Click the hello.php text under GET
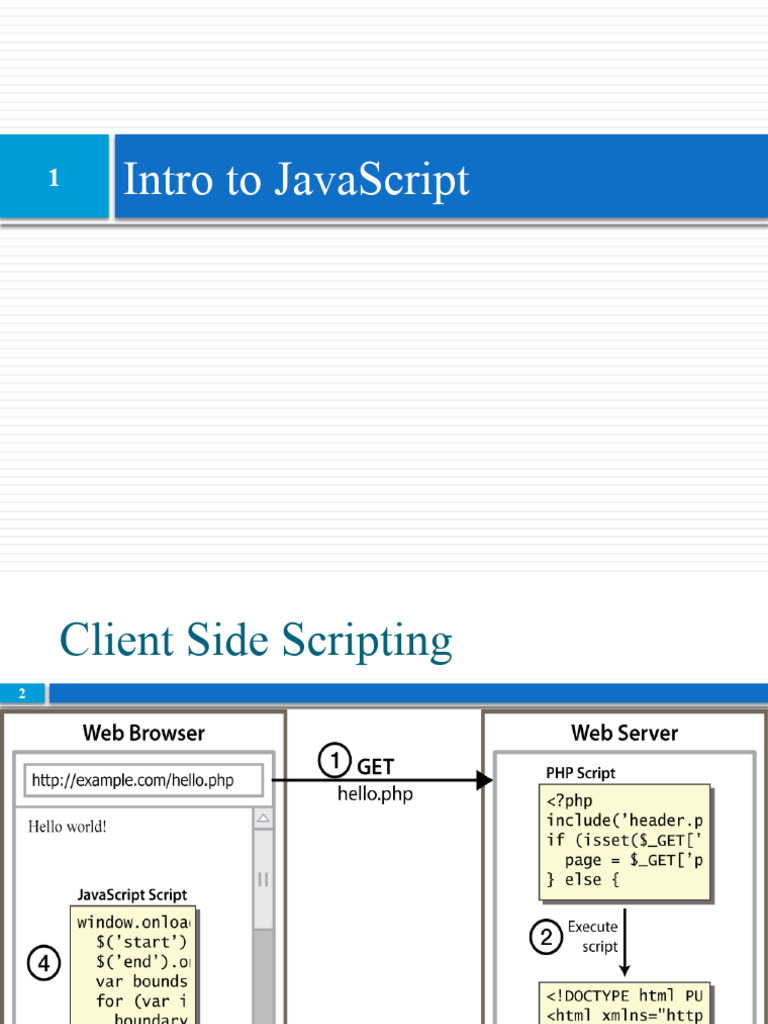 [x=375, y=794]
